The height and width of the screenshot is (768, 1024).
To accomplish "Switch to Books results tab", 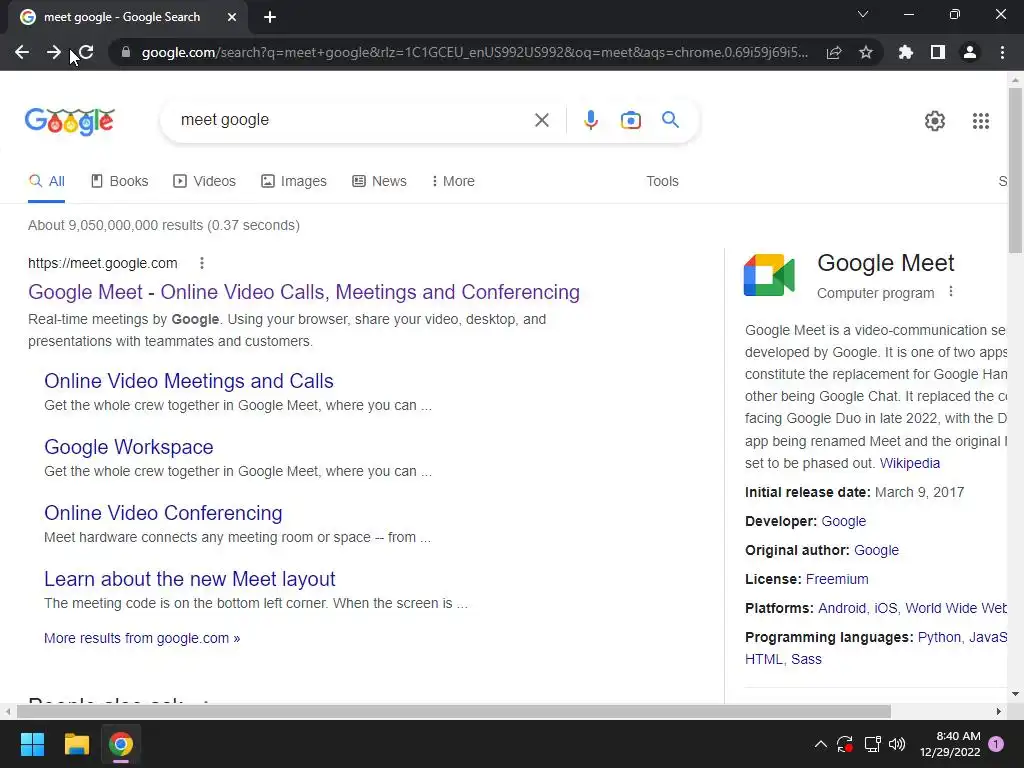I will click(x=120, y=182).
